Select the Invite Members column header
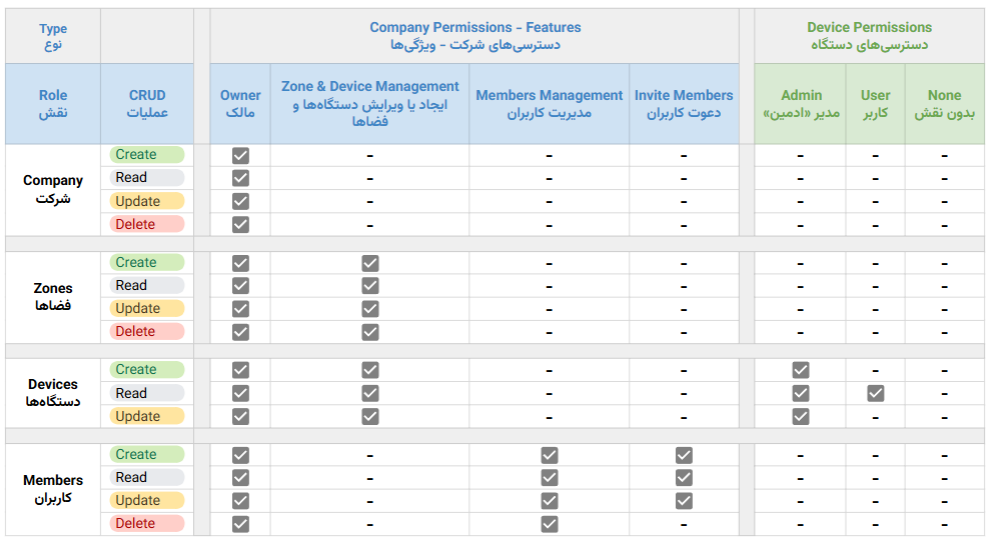Viewport: 992px width, 544px height. (x=683, y=104)
